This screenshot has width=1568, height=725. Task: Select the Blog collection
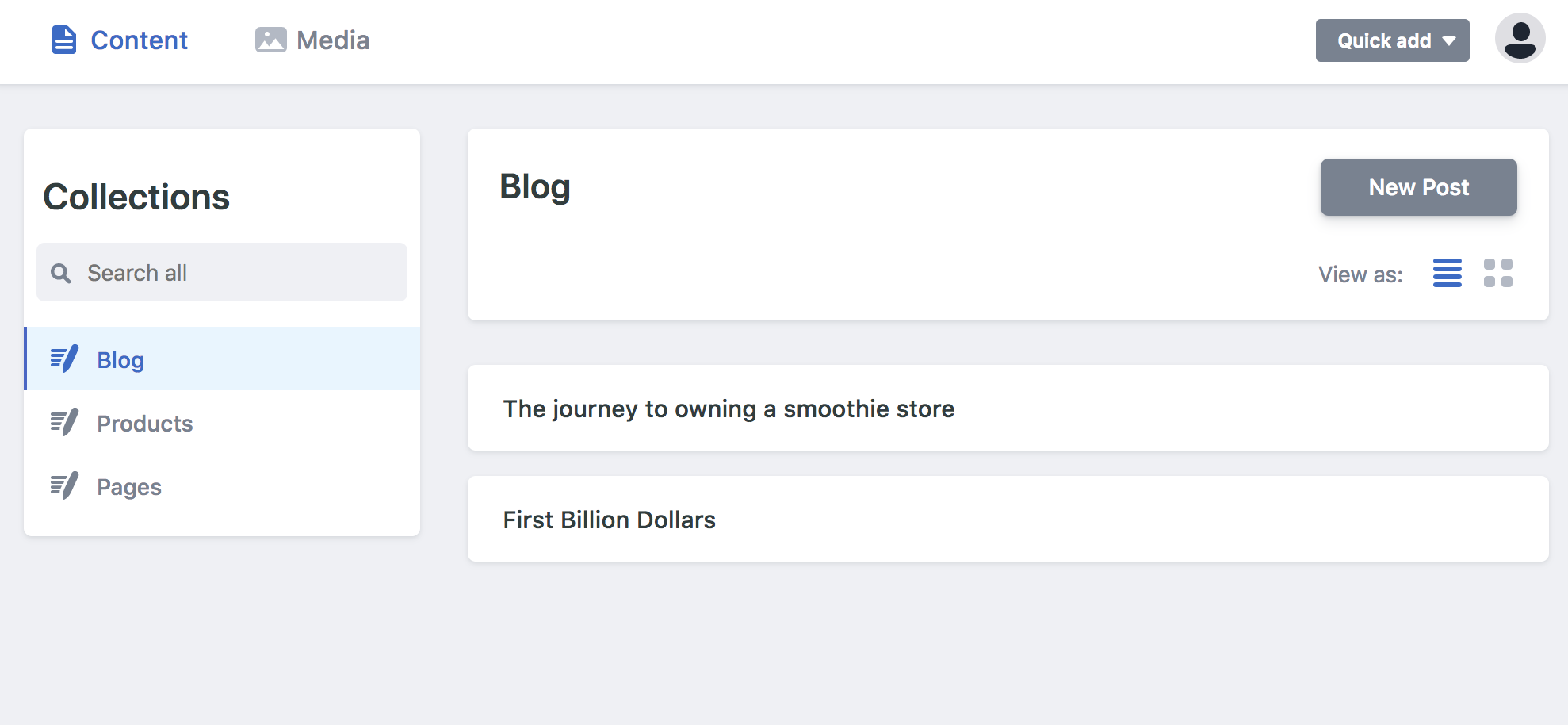(x=222, y=359)
